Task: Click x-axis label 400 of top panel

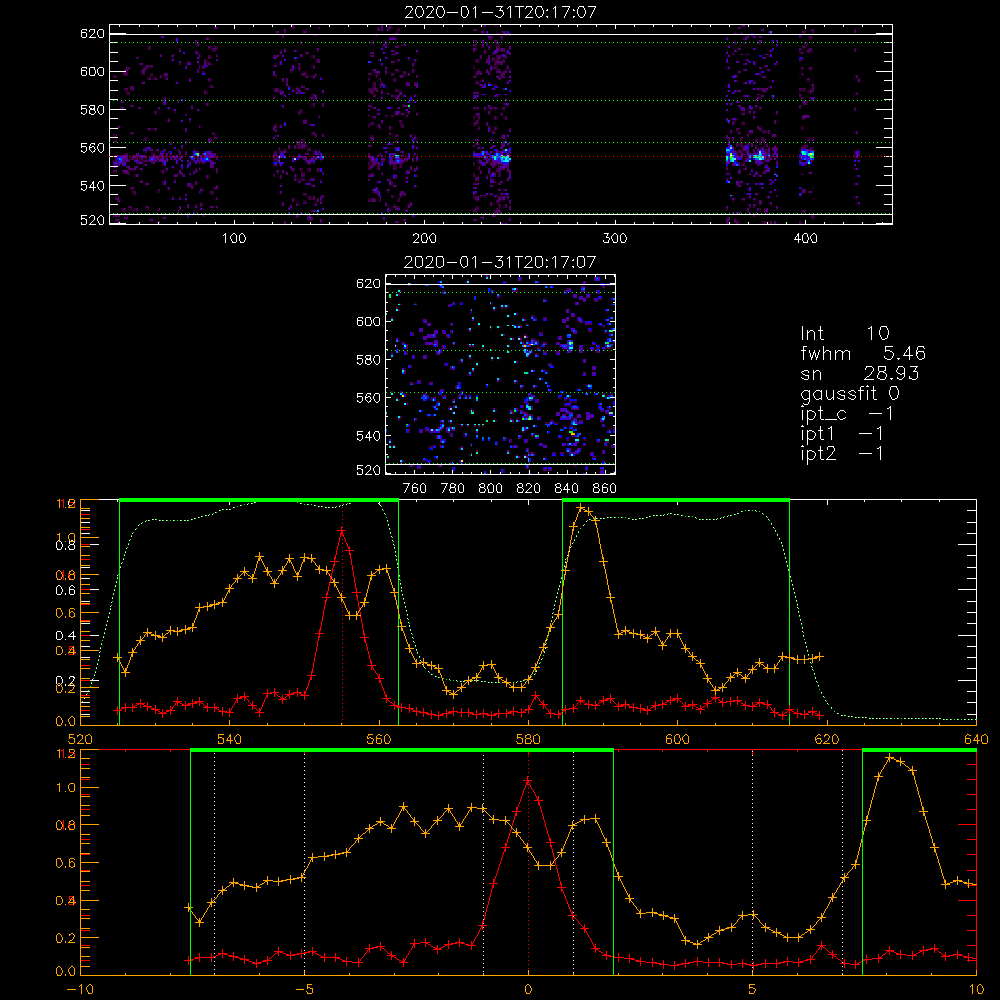Action: coord(805,239)
